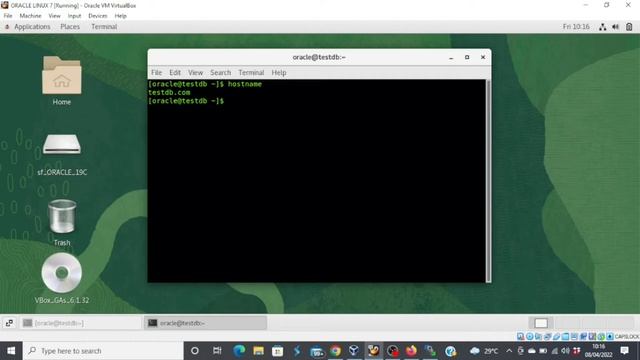
Task: Open the Terminal app menu in top panel
Action: click(x=104, y=27)
